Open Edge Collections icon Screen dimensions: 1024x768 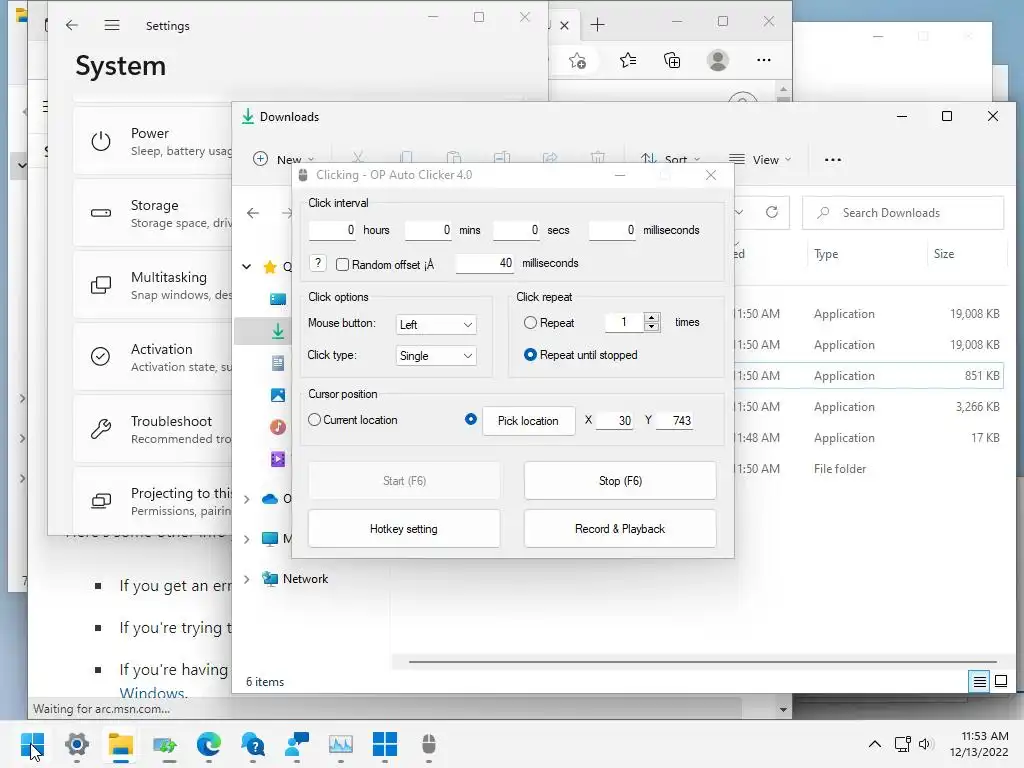tap(672, 60)
